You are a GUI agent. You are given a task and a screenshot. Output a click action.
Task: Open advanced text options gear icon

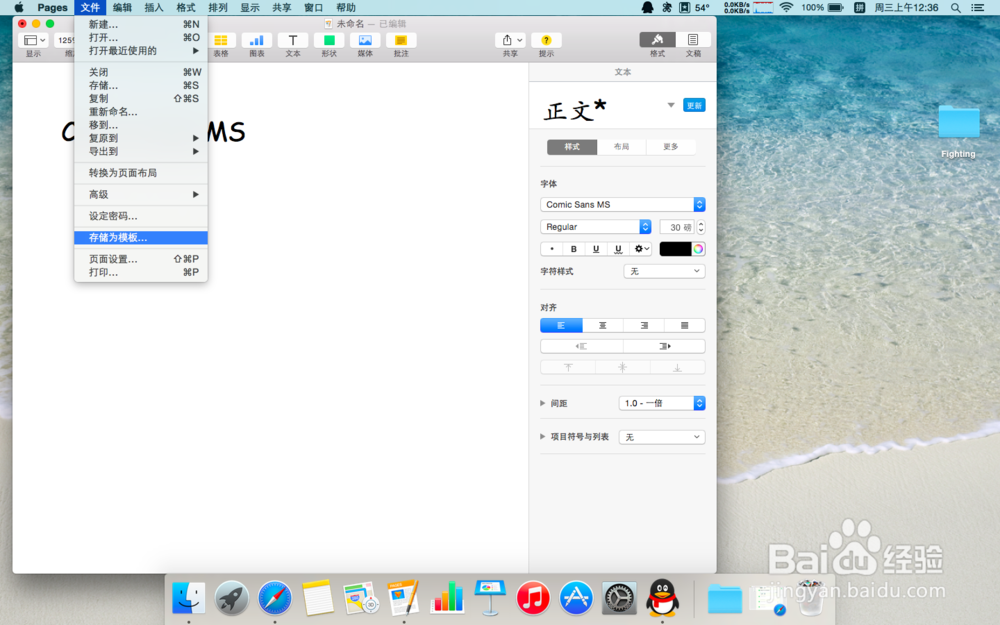pyautogui.click(x=641, y=249)
